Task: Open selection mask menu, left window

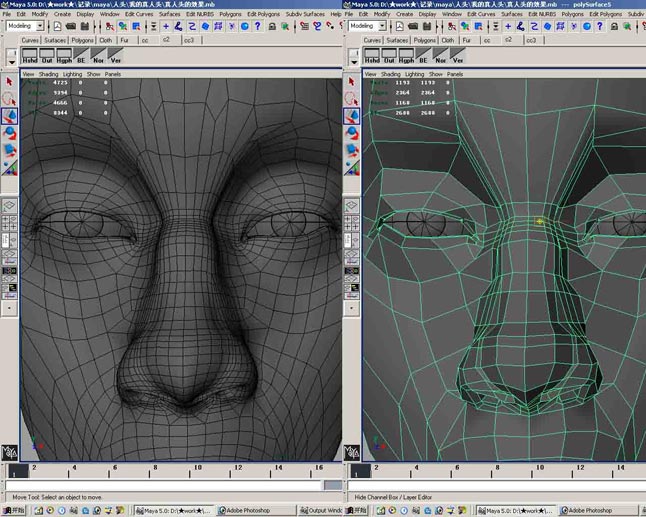Action: [x=154, y=26]
